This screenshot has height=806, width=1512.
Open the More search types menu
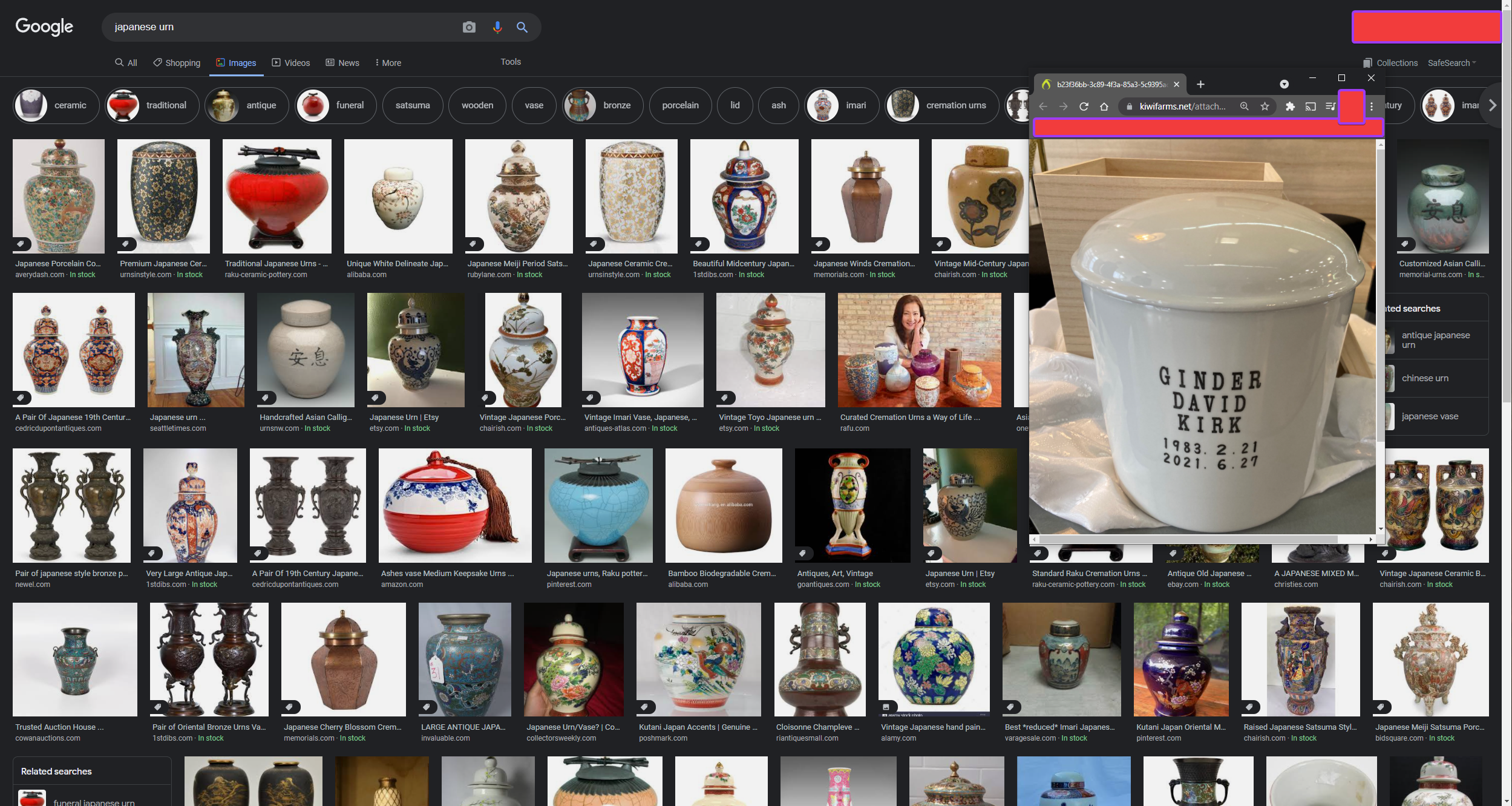[x=388, y=63]
